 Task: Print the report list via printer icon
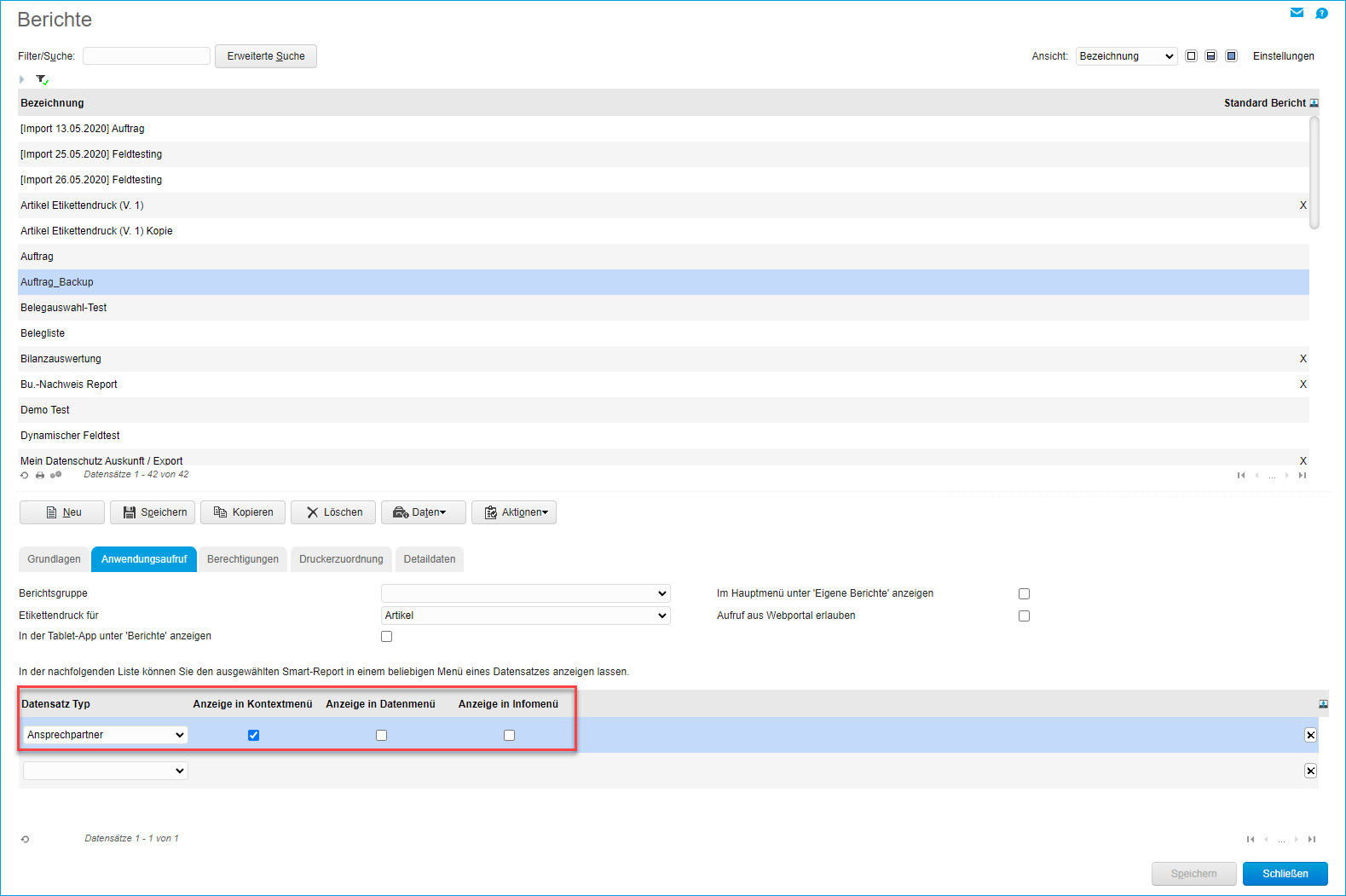pyautogui.click(x=40, y=475)
